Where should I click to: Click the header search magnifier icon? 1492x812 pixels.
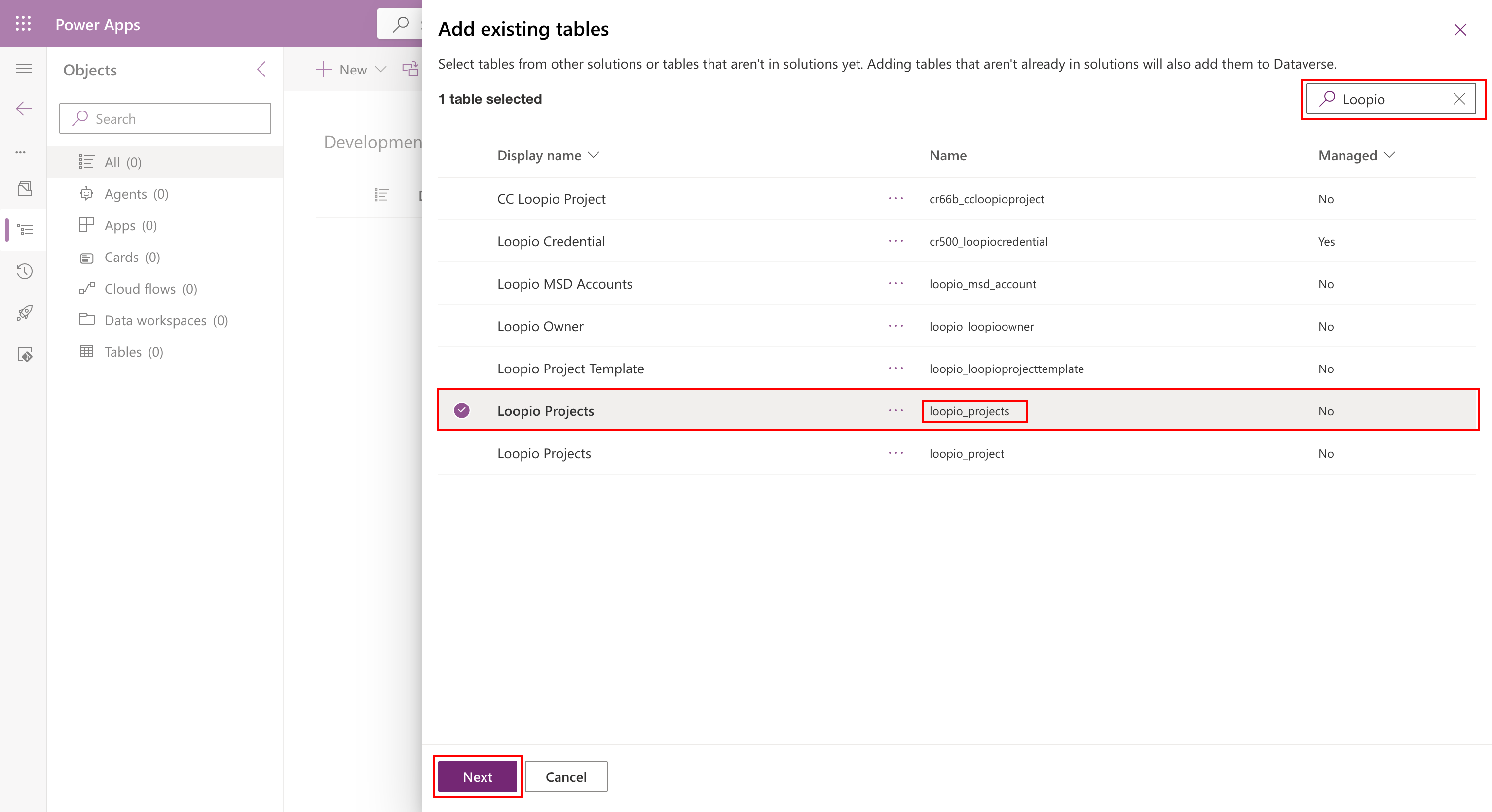click(x=400, y=24)
